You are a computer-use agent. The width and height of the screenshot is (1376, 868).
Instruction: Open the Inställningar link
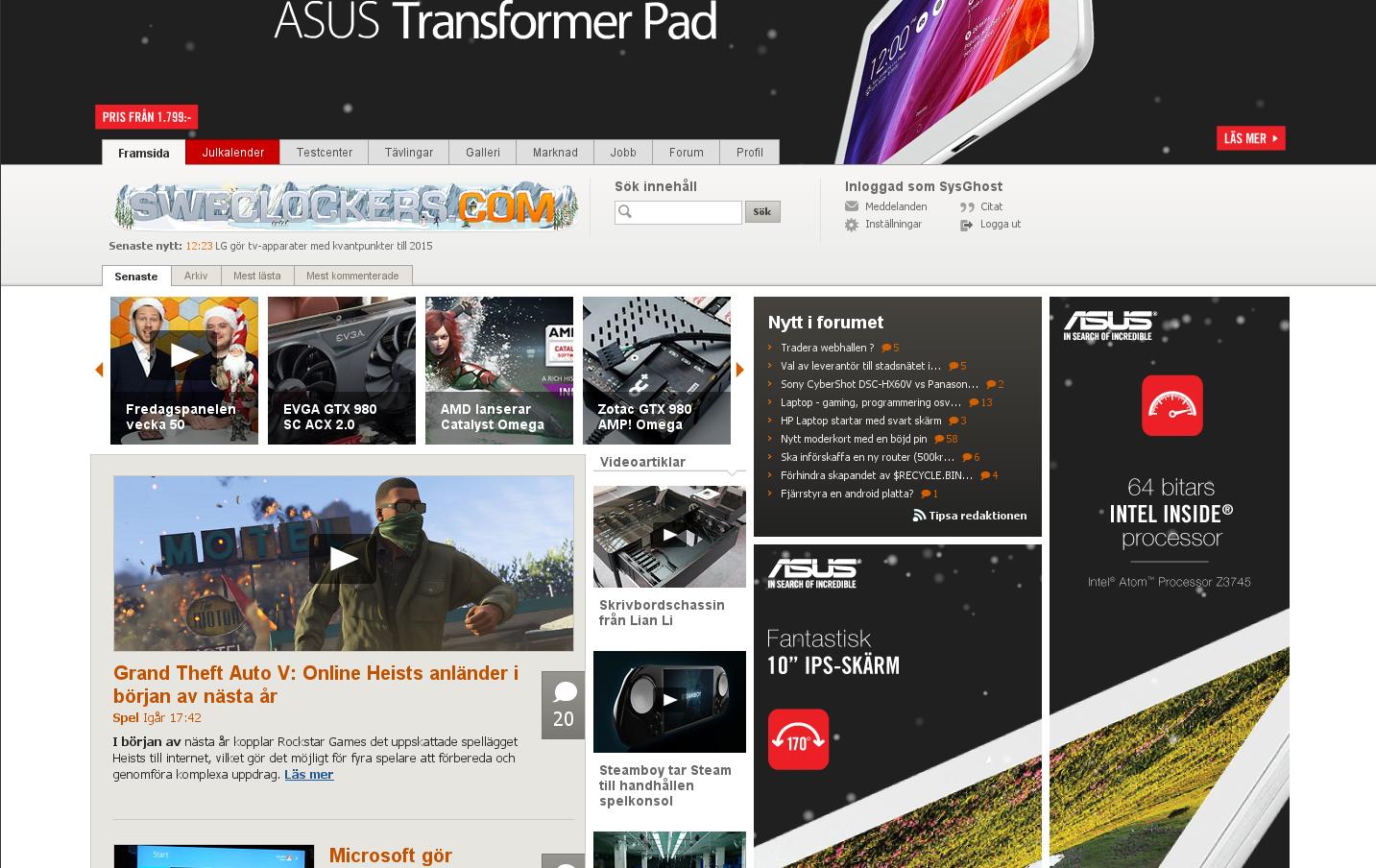pos(893,225)
